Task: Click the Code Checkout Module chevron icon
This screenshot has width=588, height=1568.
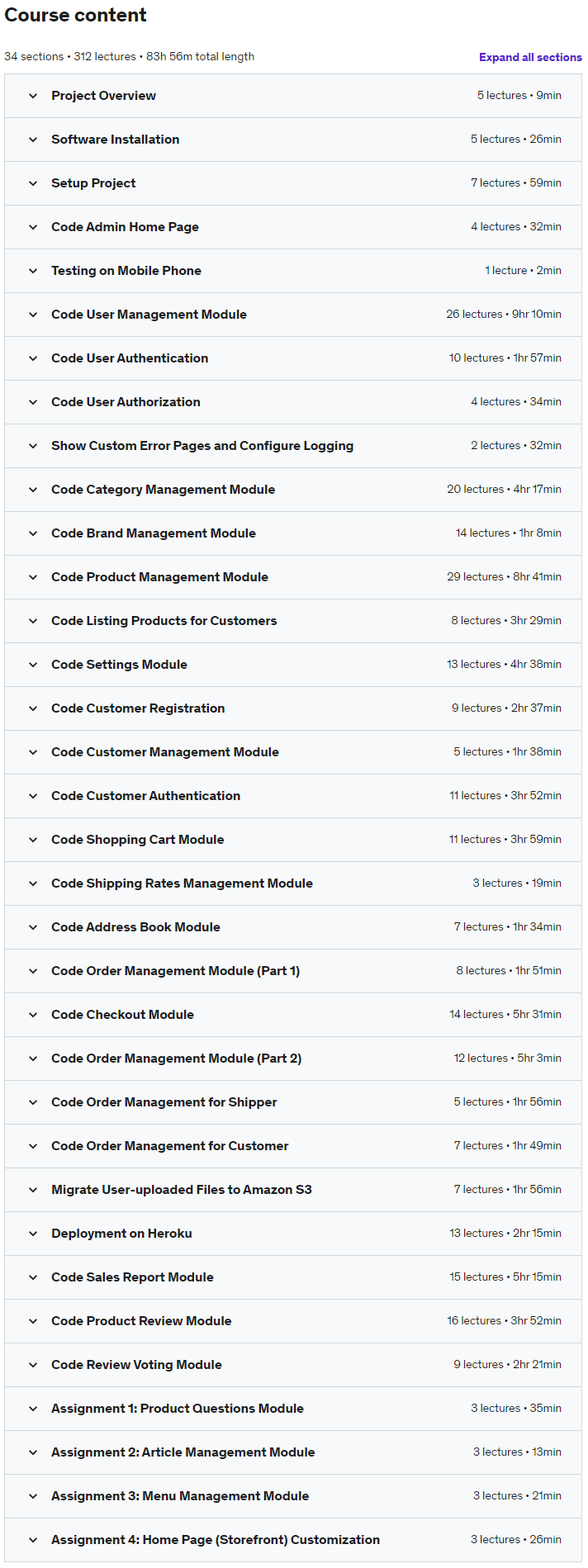Action: coord(33,1015)
